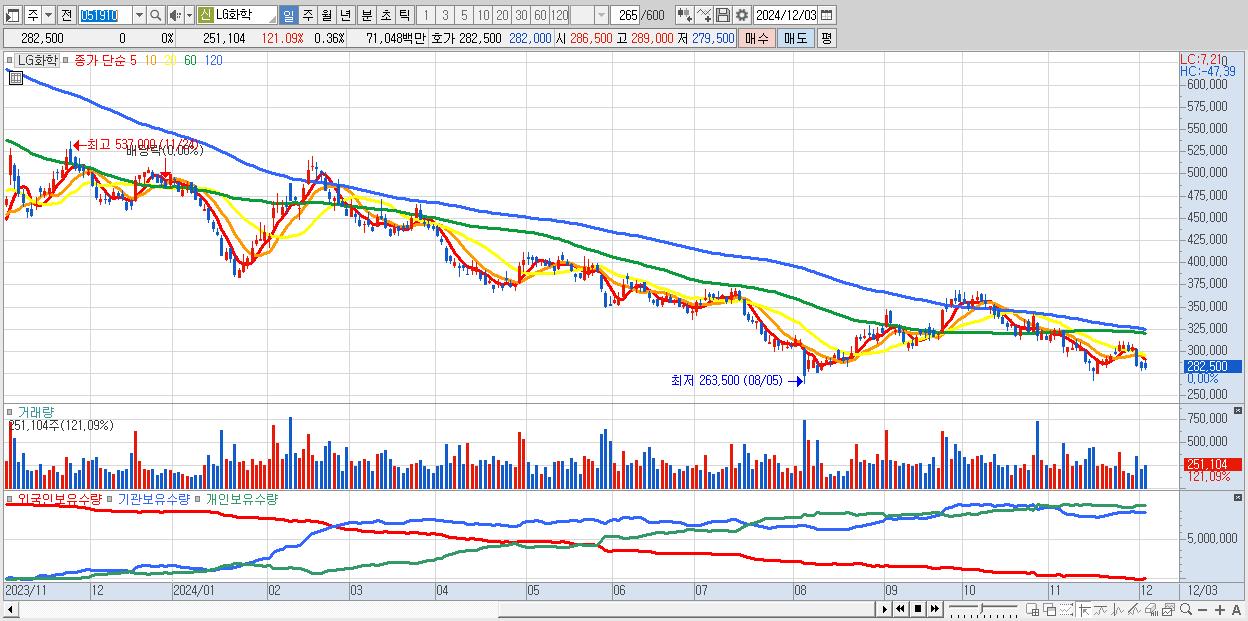Play chart replay forward
Screen dimensions: 1248x621
point(885,609)
